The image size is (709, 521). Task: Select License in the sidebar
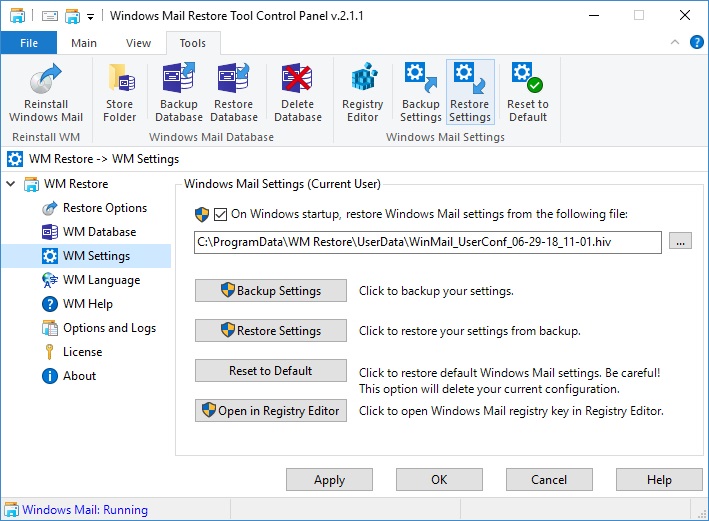pyautogui.click(x=82, y=352)
